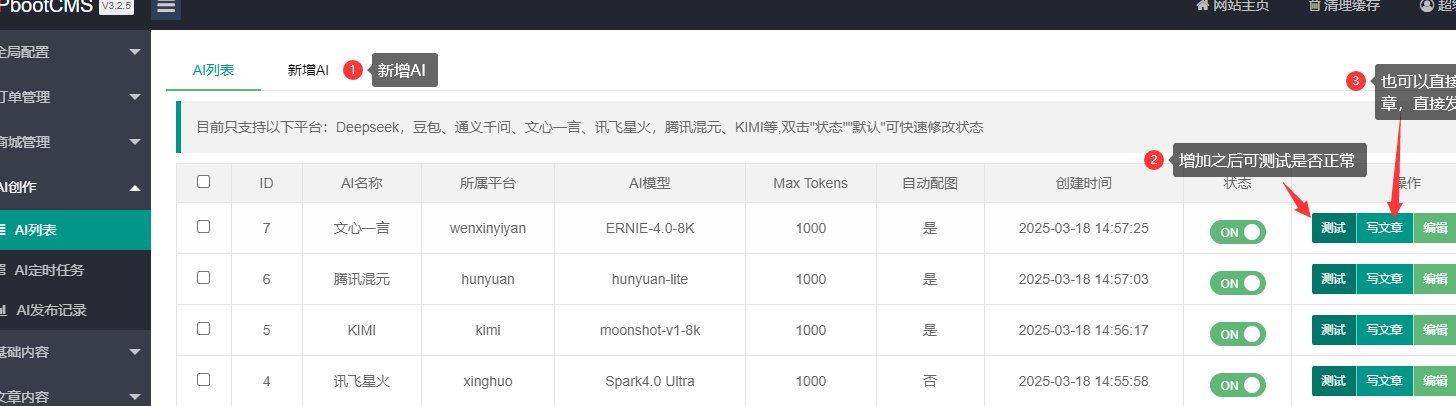The width and height of the screenshot is (1456, 406).
Task: Toggle the ON switch for 腾讯混元
Action: click(x=1237, y=282)
